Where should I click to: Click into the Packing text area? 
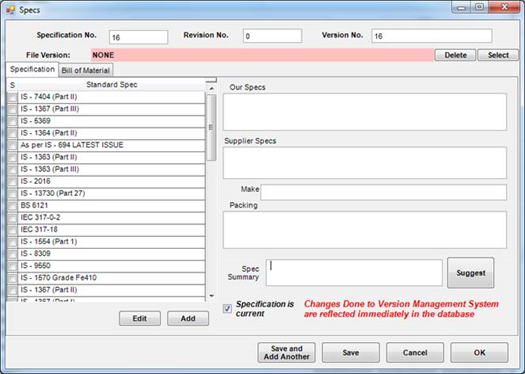[365, 230]
